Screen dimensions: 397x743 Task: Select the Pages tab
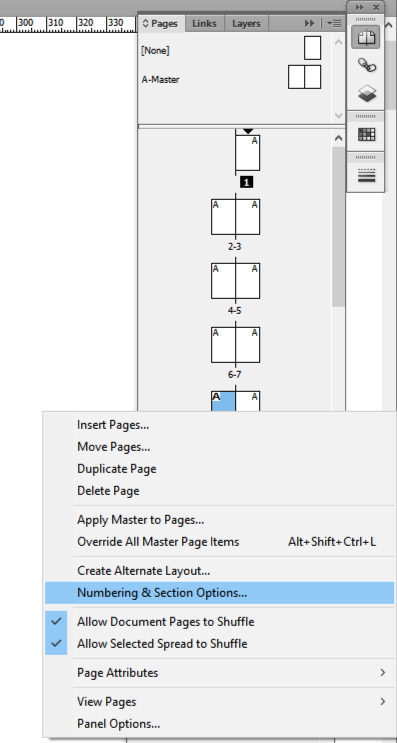point(161,23)
